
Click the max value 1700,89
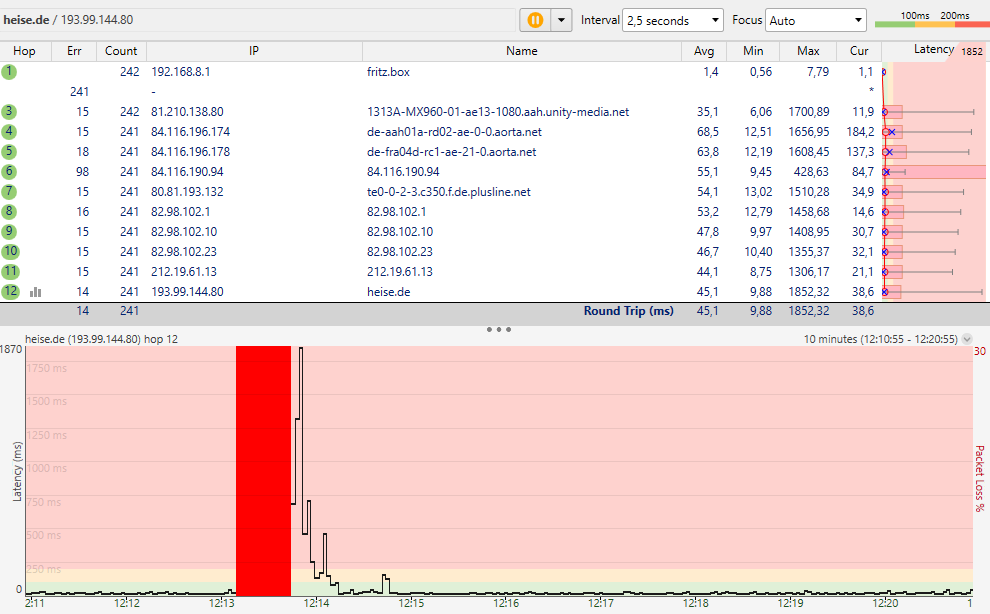pyautogui.click(x=809, y=112)
